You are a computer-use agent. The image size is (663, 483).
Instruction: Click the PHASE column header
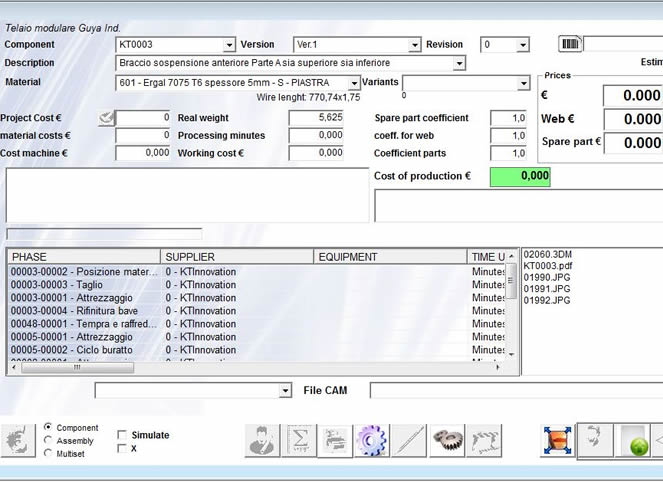[84, 257]
